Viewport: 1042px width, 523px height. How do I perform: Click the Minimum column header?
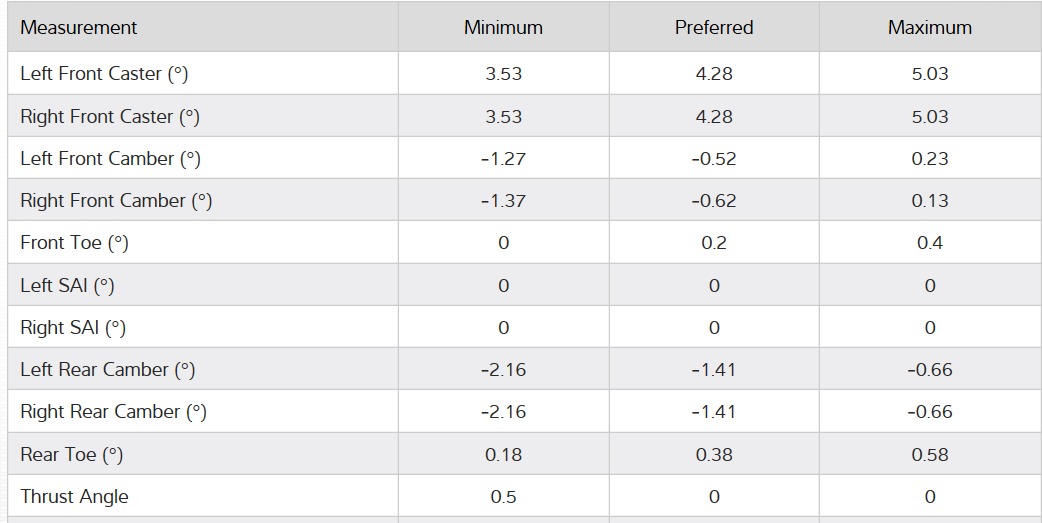click(x=503, y=28)
